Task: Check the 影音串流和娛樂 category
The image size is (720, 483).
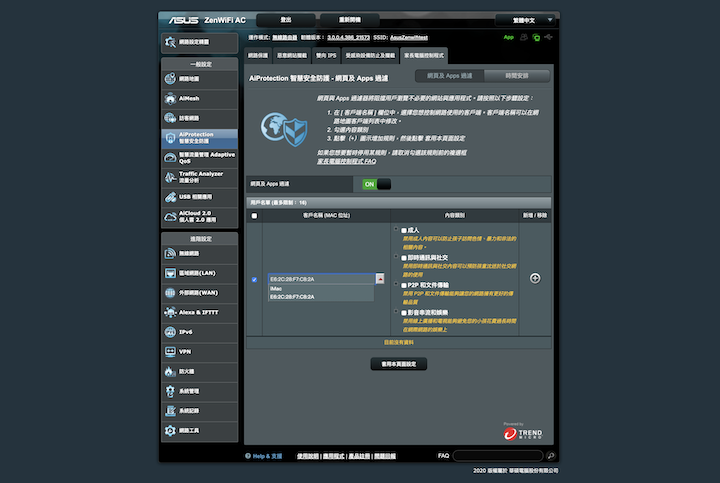Action: pos(404,313)
